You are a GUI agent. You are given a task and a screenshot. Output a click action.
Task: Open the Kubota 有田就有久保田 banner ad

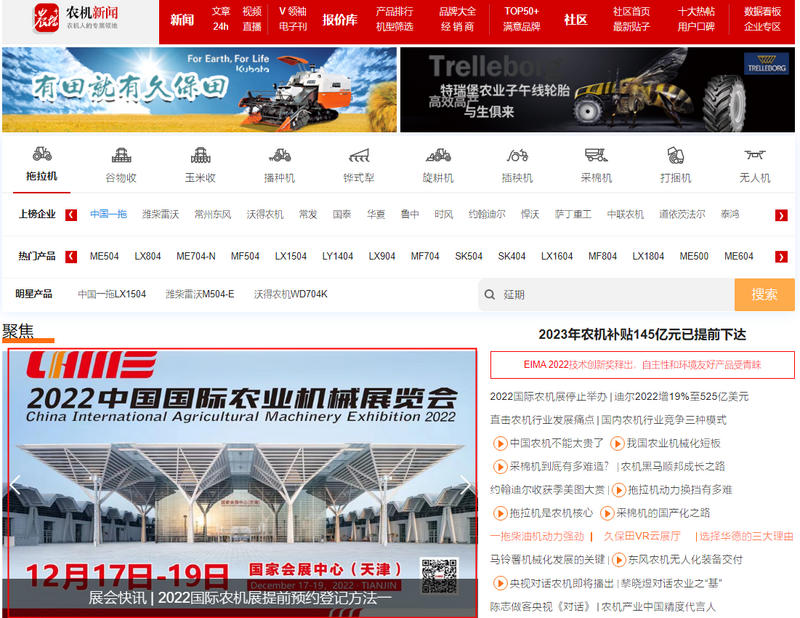click(x=199, y=90)
